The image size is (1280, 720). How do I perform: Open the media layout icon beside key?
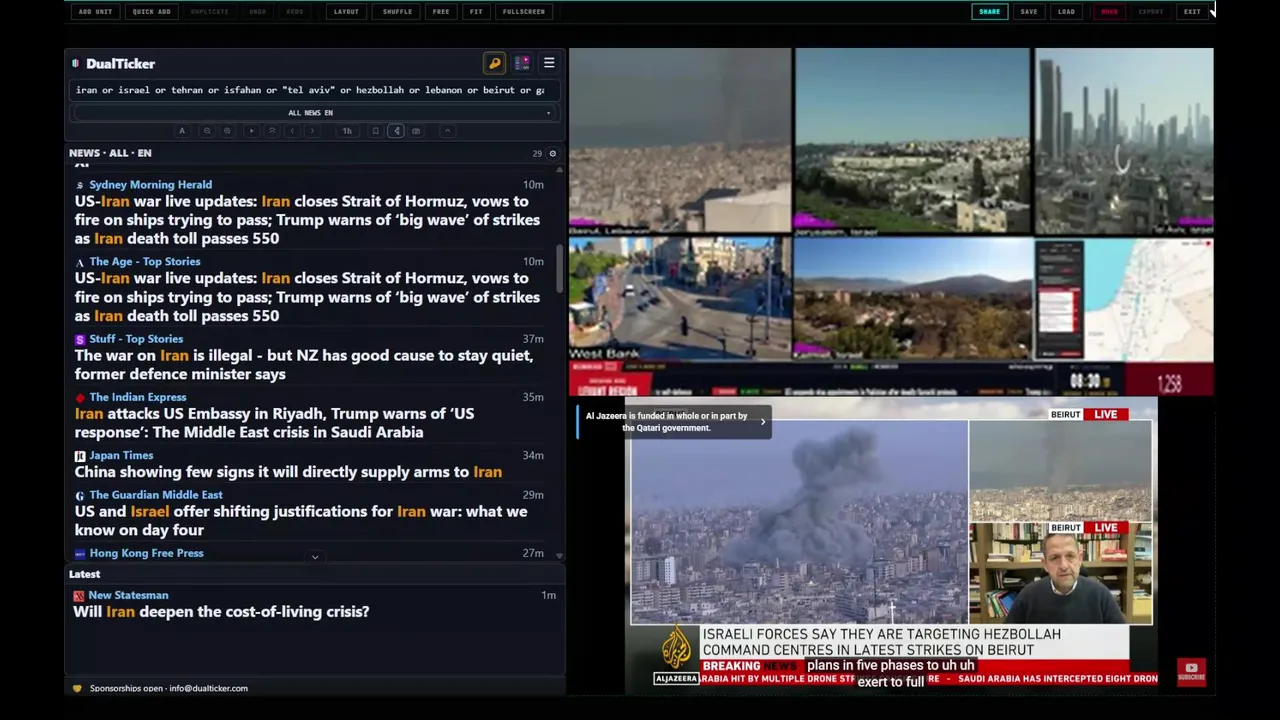click(x=522, y=63)
